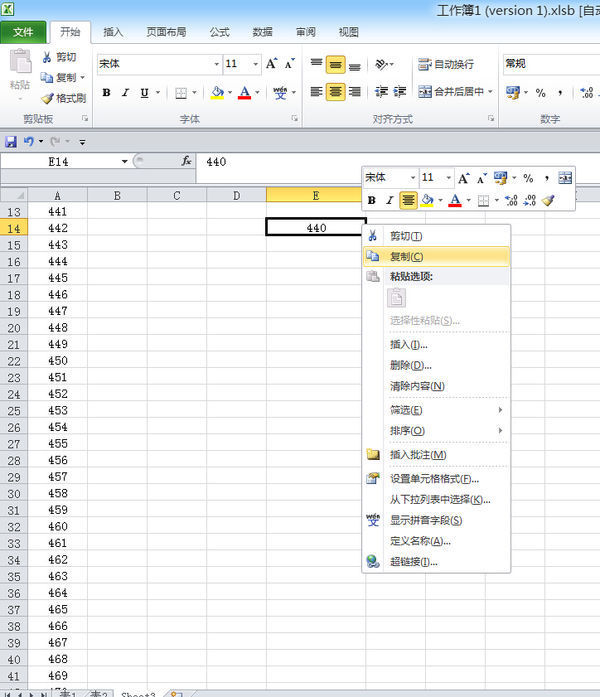600x697 pixels.
Task: Click the Save icon in quick access toolbar
Action: [x=11, y=142]
